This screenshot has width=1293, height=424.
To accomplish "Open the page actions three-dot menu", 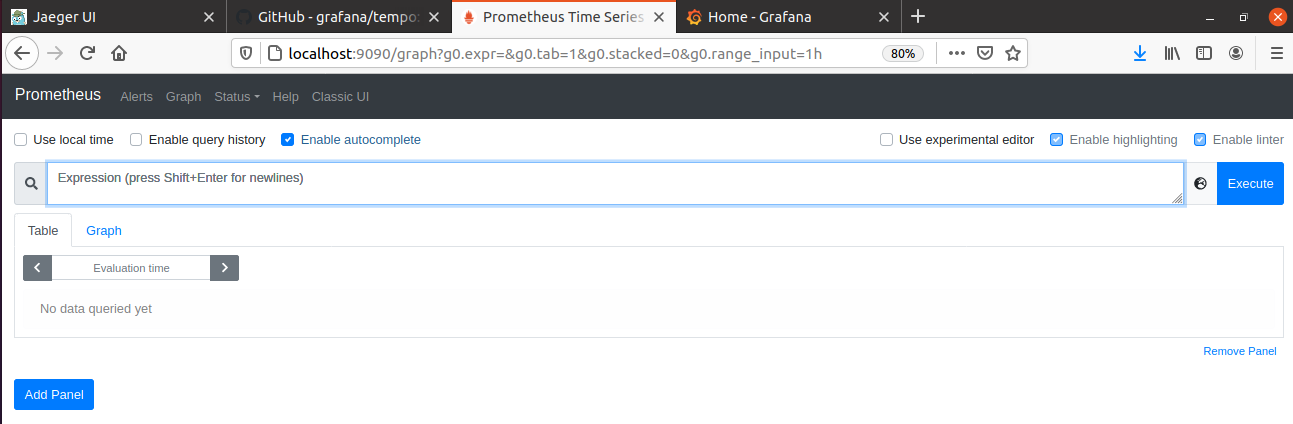I will click(x=957, y=53).
